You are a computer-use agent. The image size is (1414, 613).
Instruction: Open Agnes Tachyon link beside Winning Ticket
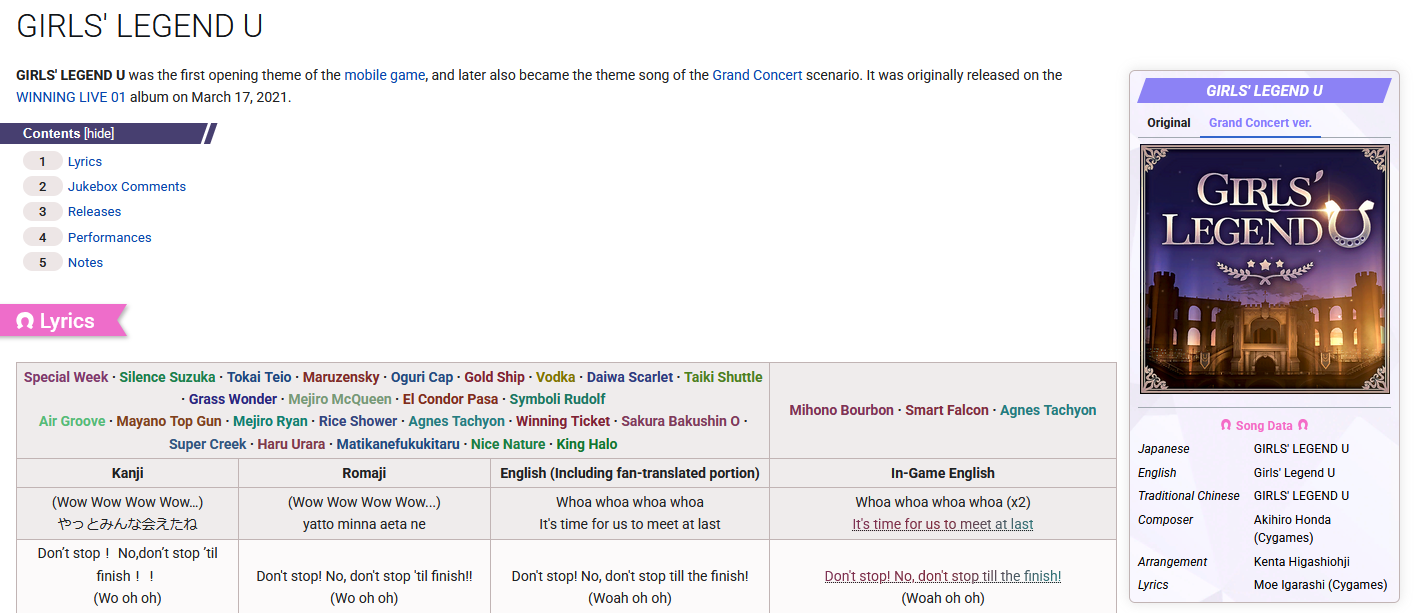tap(456, 421)
